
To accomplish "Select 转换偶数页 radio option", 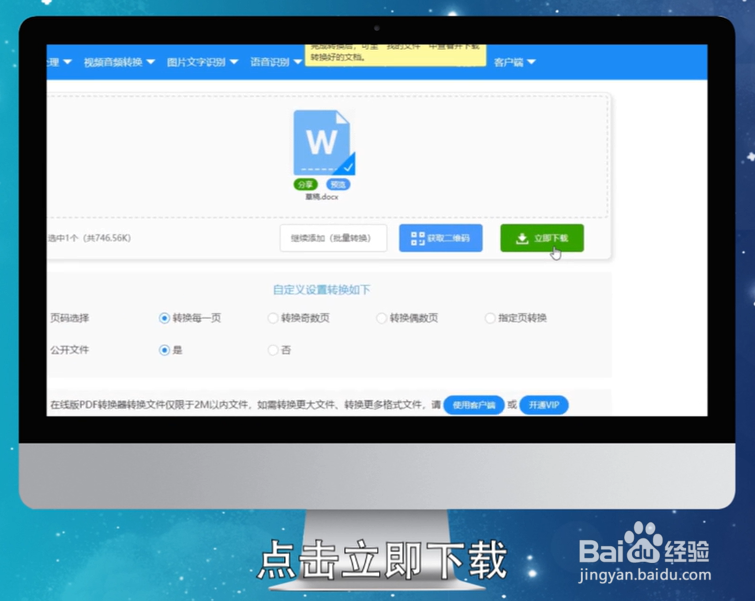I will coord(381,318).
